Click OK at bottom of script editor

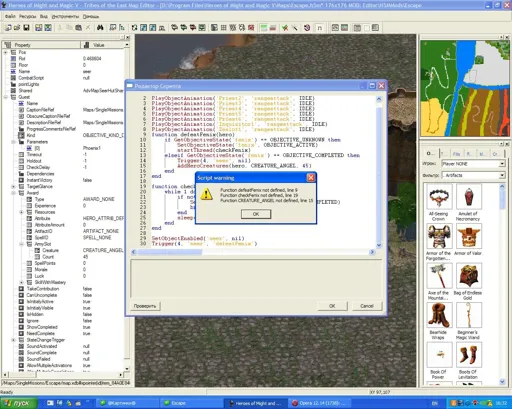pyautogui.click(x=332, y=306)
